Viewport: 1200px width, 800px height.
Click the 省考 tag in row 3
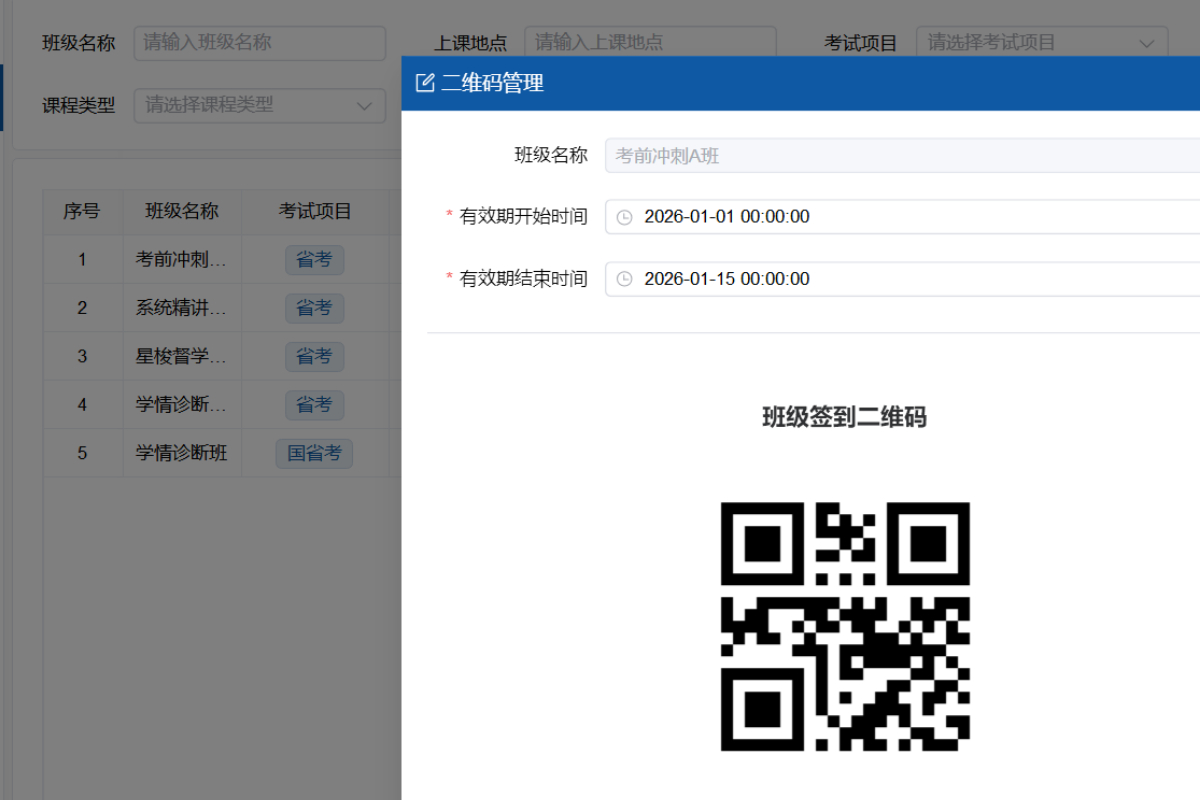coord(314,357)
